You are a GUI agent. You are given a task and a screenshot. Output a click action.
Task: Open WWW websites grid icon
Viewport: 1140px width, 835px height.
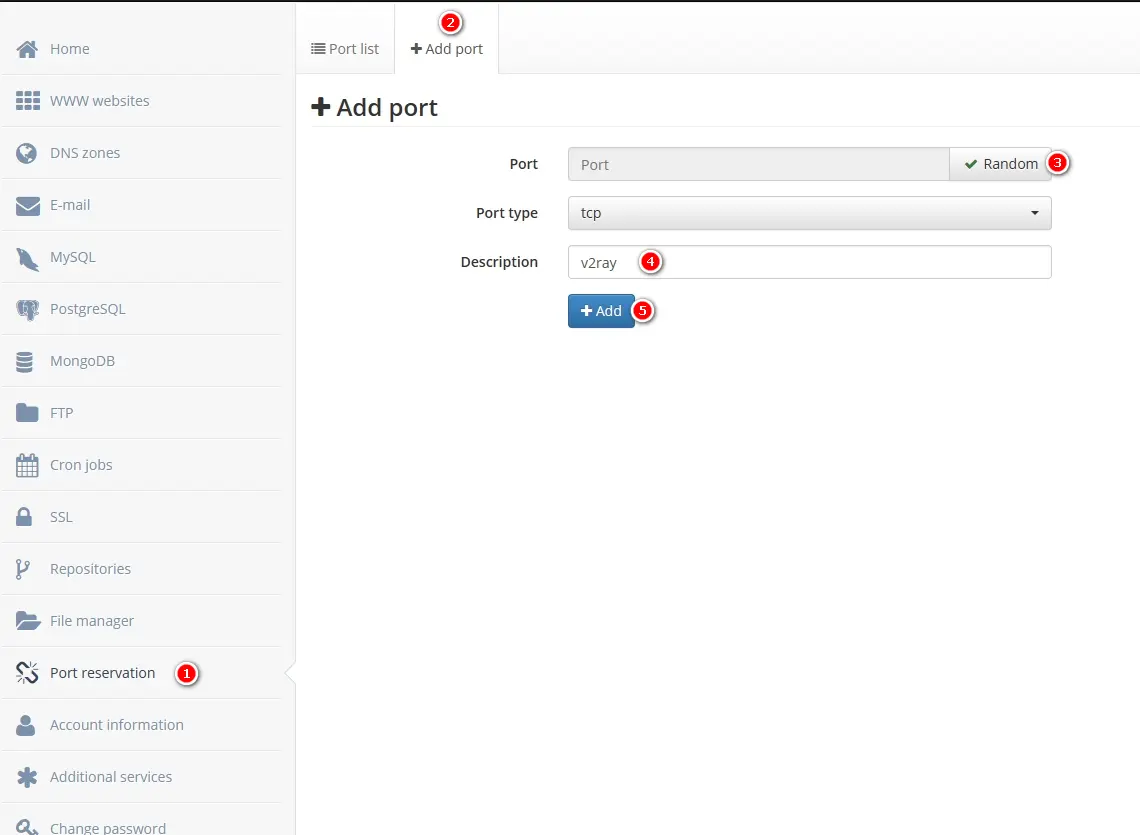27,101
